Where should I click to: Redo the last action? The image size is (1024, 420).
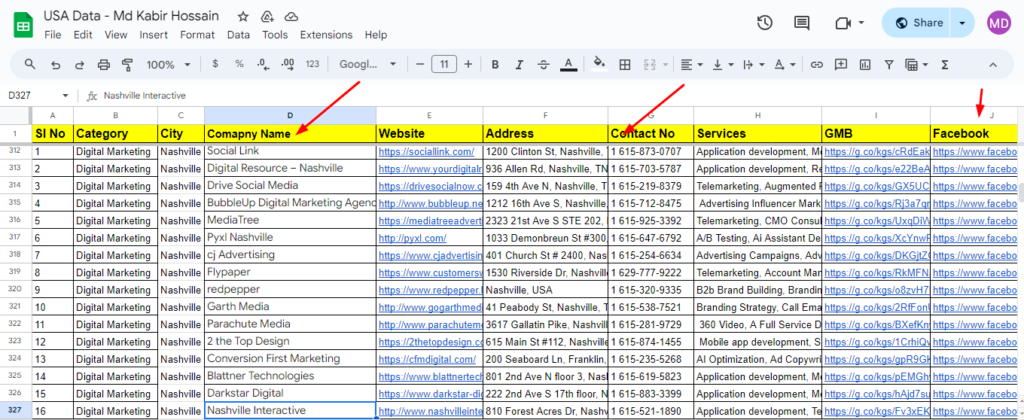pyautogui.click(x=79, y=64)
